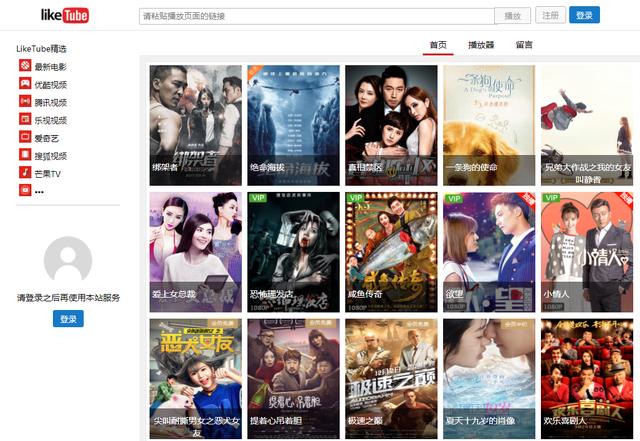Open 爱奇艺 category link
The width and height of the screenshot is (640, 441).
point(46,138)
